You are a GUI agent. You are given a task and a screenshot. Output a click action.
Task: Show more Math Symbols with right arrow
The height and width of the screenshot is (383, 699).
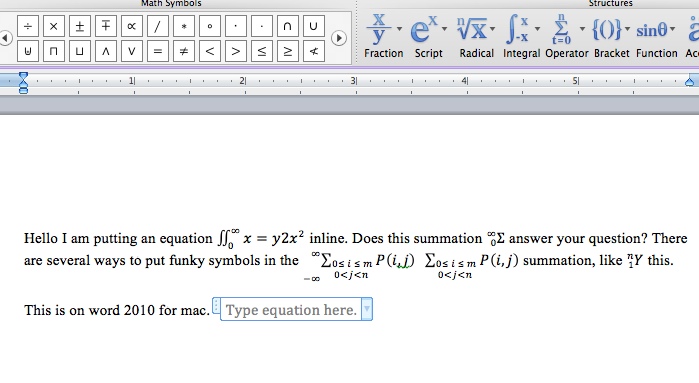(x=339, y=38)
